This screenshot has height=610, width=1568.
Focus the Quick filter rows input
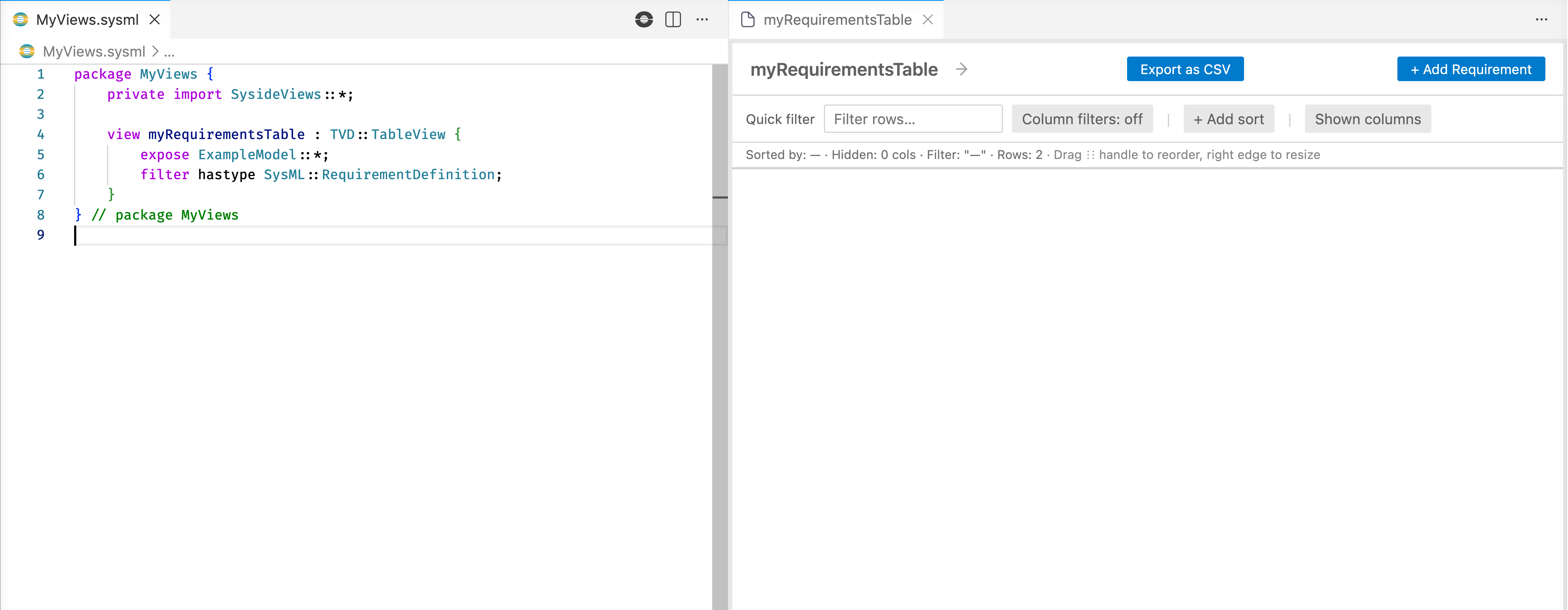click(x=913, y=119)
